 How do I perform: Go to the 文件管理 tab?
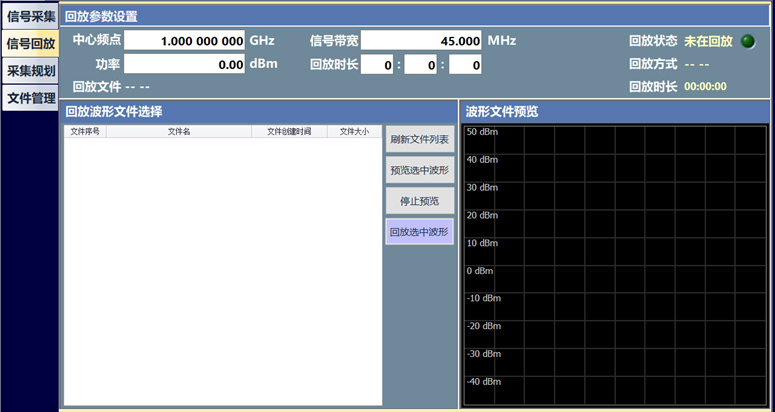[30, 98]
